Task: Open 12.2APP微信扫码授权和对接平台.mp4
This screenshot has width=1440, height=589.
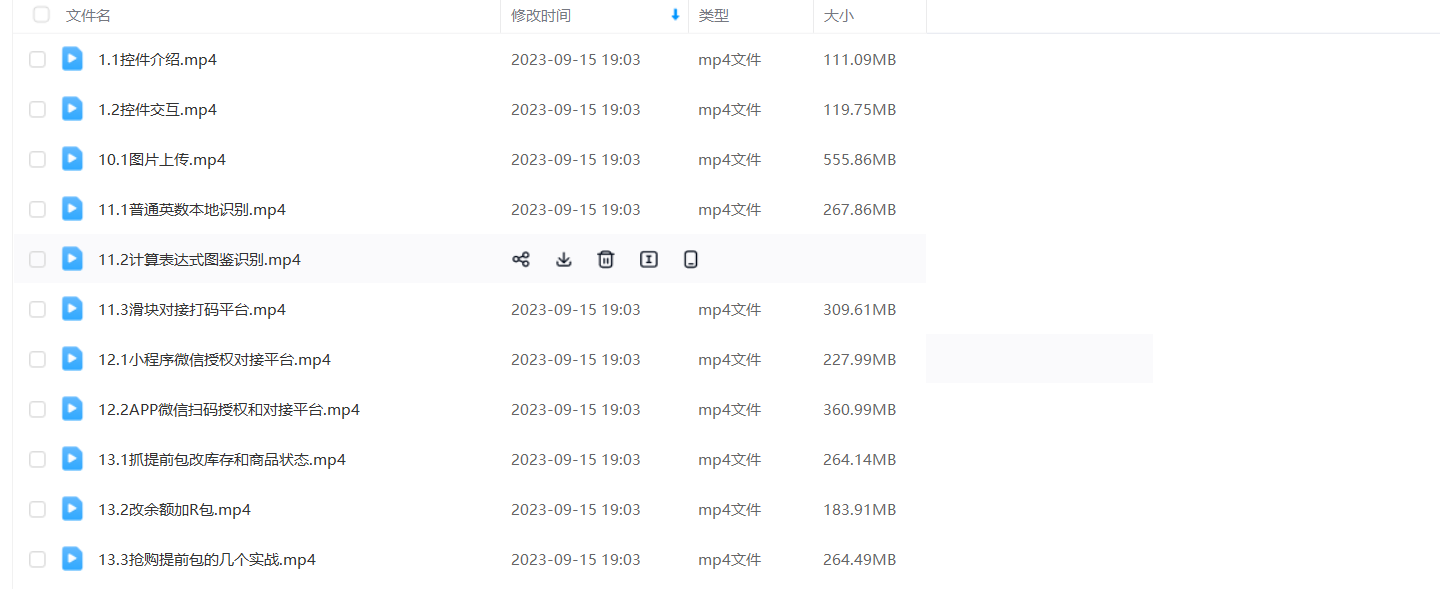Action: click(229, 410)
